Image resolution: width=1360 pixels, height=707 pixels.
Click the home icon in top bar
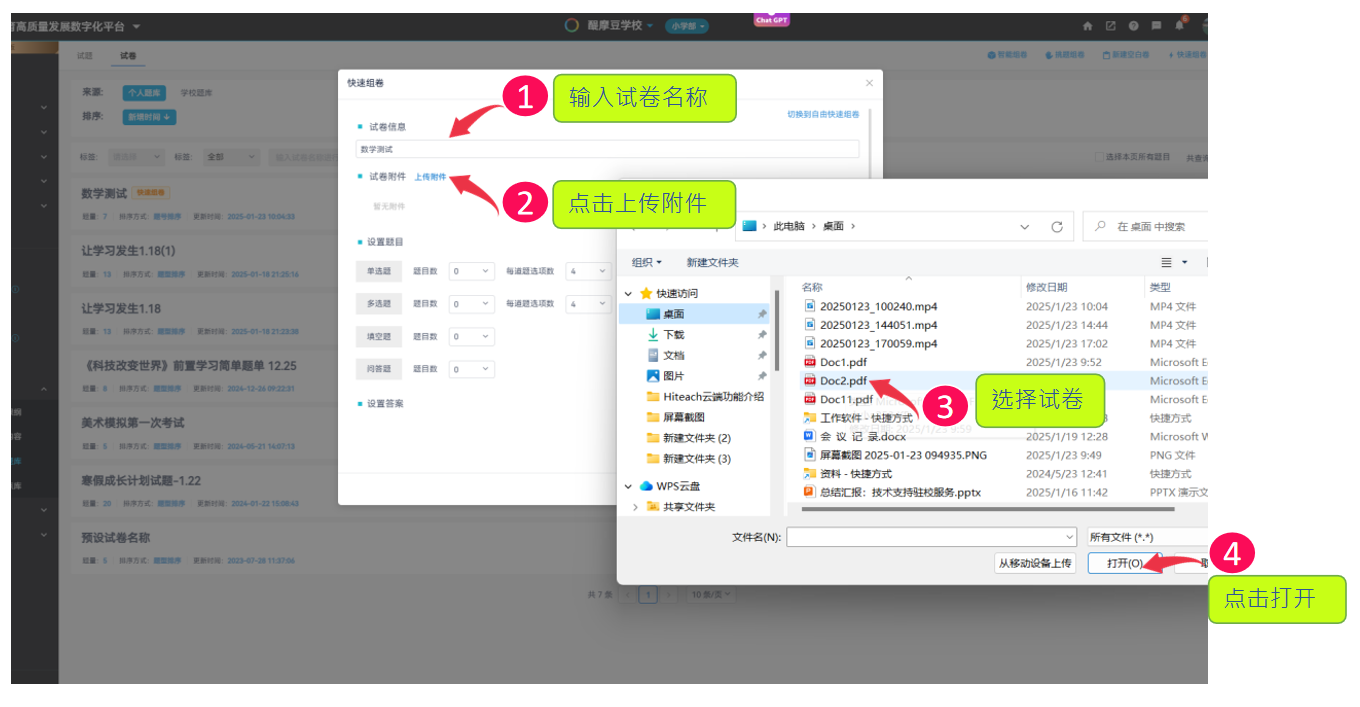click(1088, 26)
